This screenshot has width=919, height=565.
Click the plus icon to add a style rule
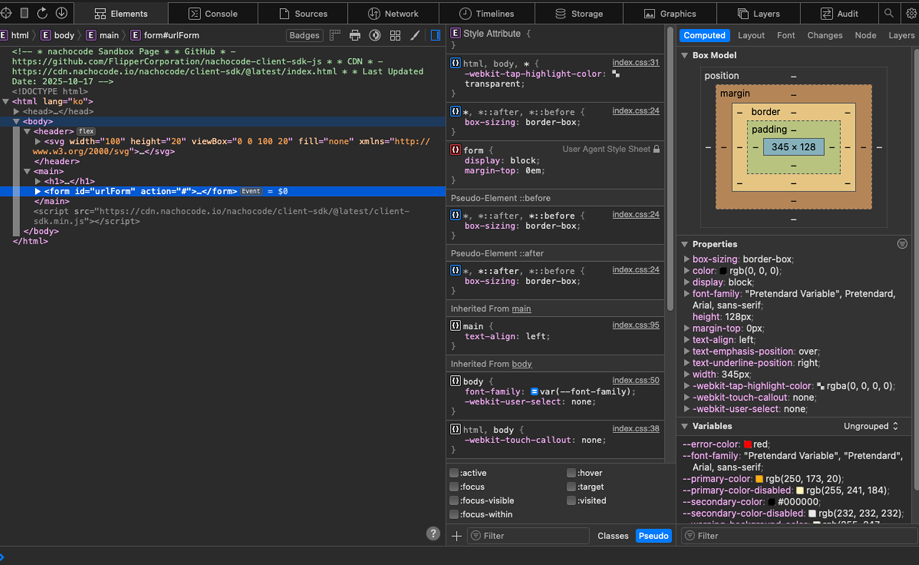[x=456, y=536]
